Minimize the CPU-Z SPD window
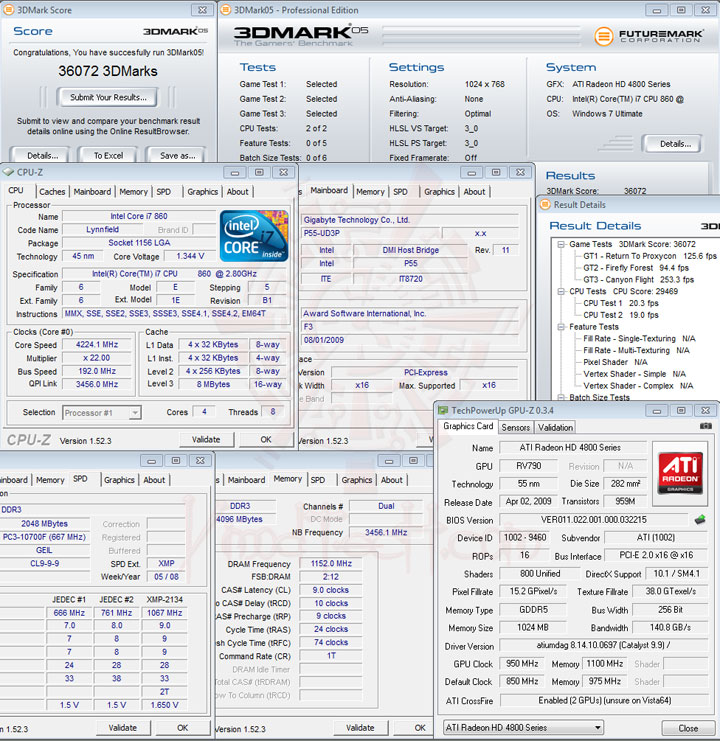The width and height of the screenshot is (720, 741). (x=151, y=460)
